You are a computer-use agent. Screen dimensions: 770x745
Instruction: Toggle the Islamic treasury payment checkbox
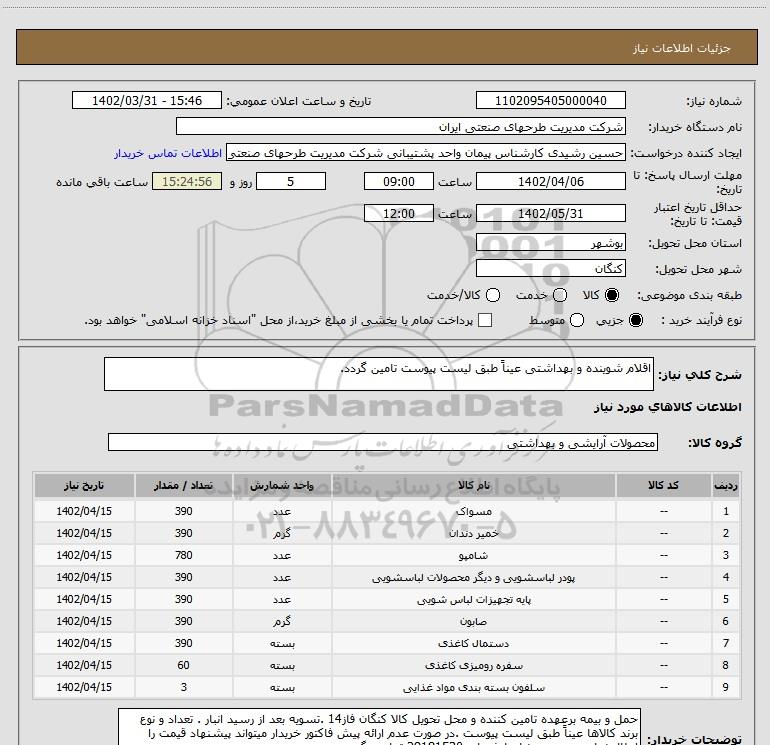485,320
